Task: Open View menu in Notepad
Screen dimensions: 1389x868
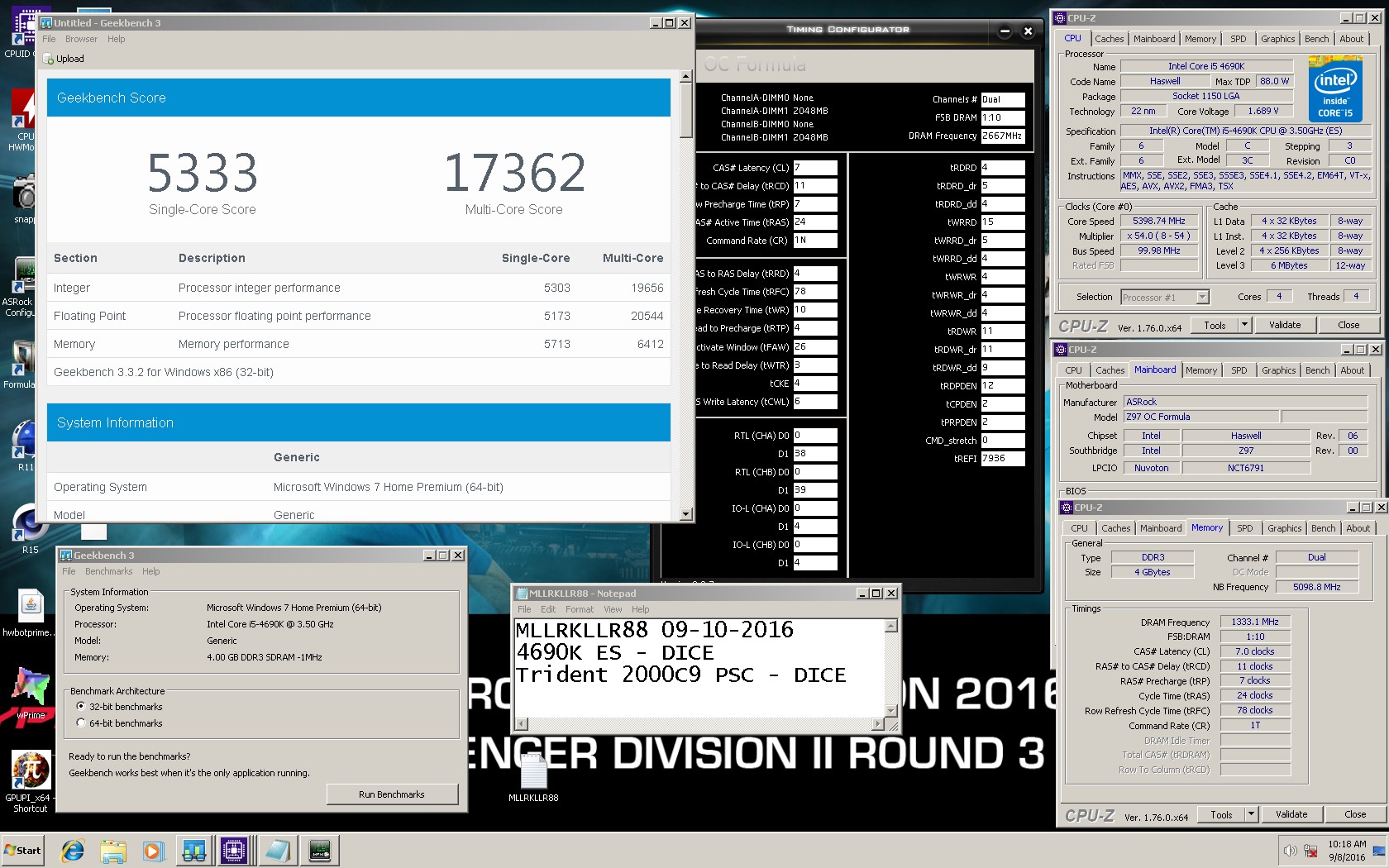Action: 613,609
